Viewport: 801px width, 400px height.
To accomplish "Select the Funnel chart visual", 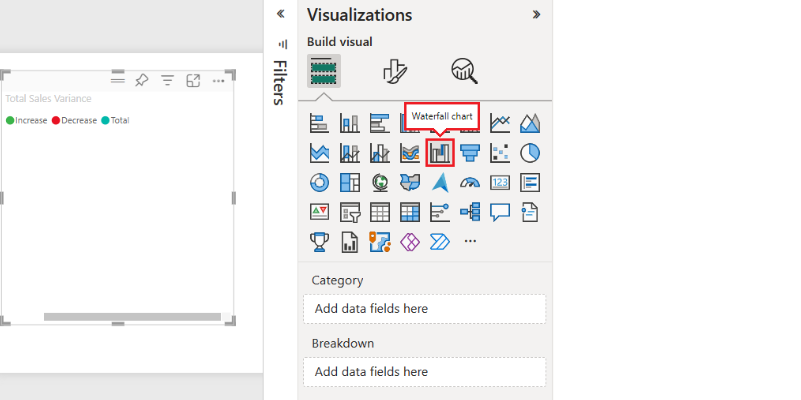I will pyautogui.click(x=470, y=153).
